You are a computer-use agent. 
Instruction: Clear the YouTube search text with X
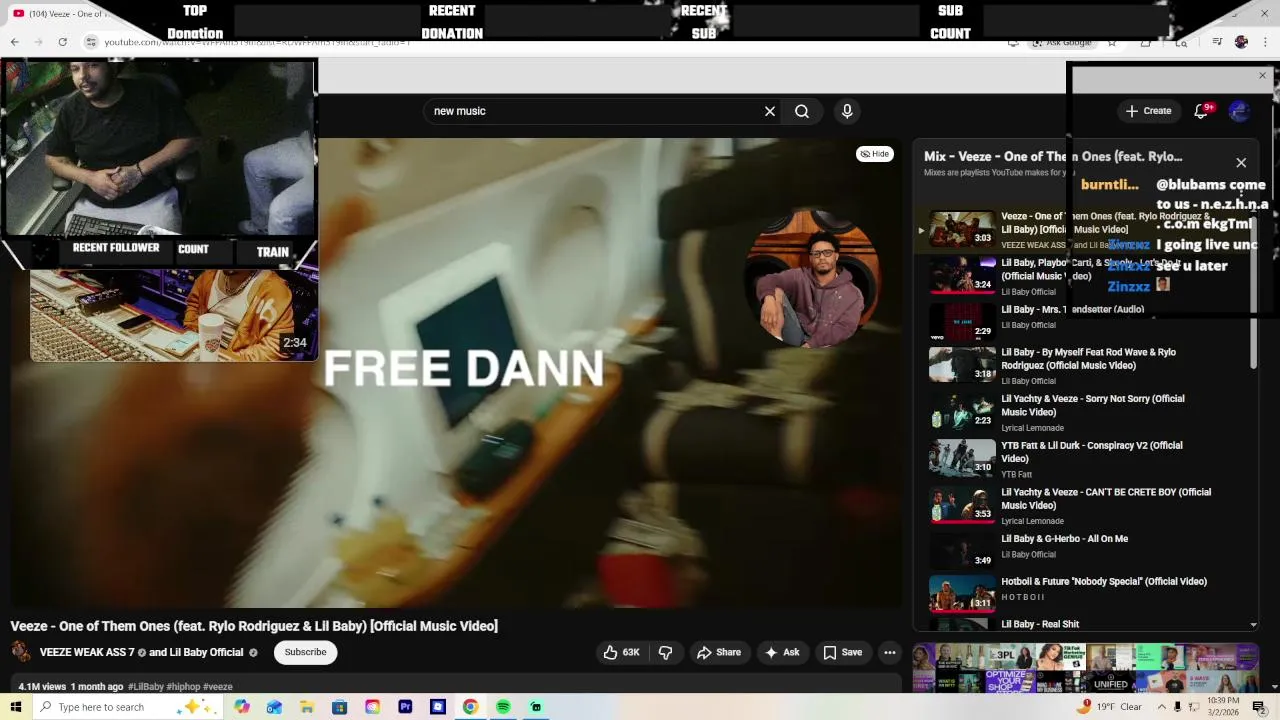770,111
